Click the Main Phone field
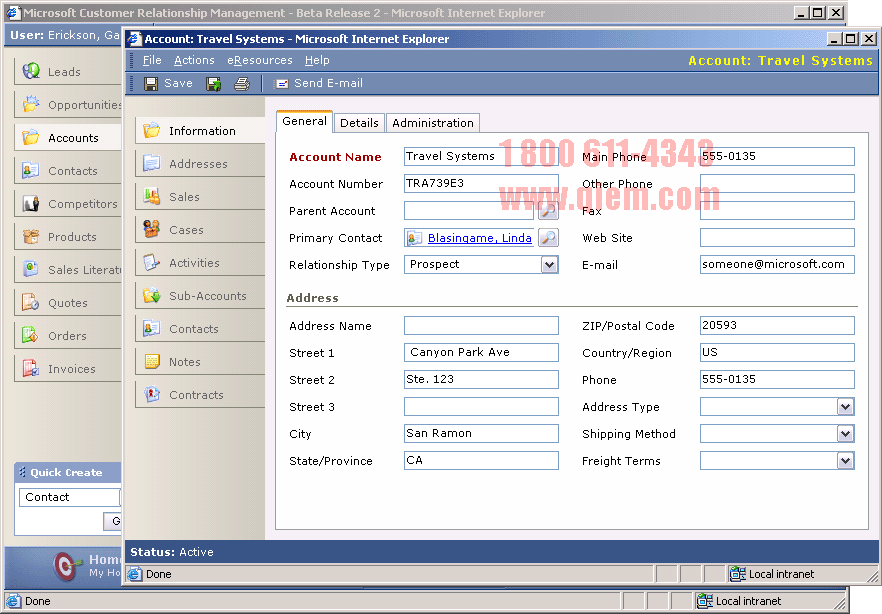The height and width of the screenshot is (614, 882). coord(777,156)
